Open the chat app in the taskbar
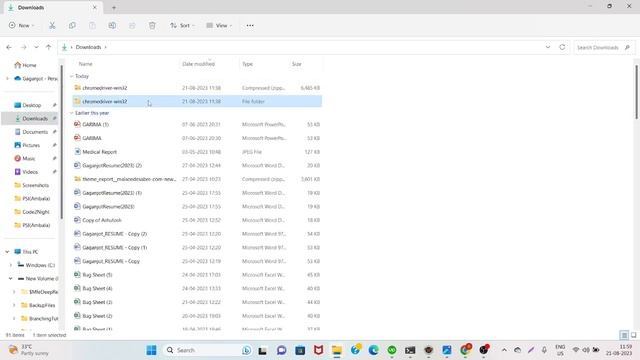The height and width of the screenshot is (360, 640). tap(282, 350)
